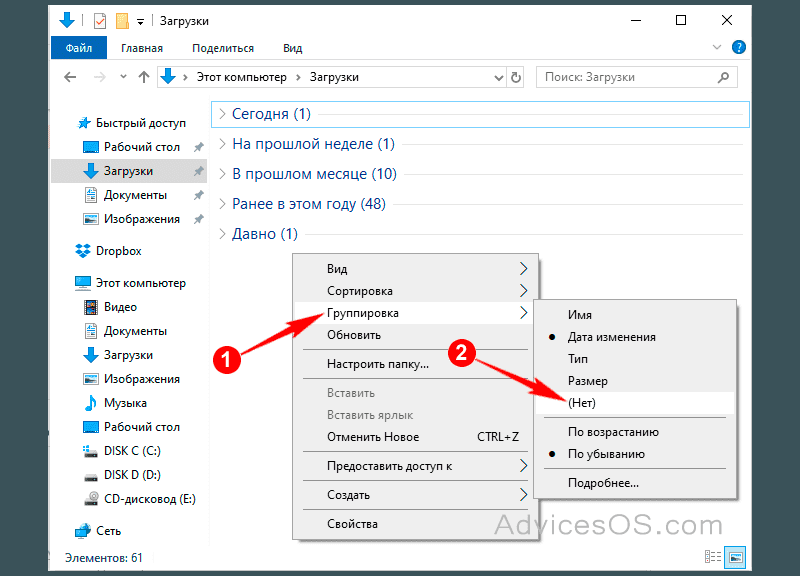The height and width of the screenshot is (576, 800).
Task: Open pinned Изображения under Быстрый доступ
Action: pos(131,219)
